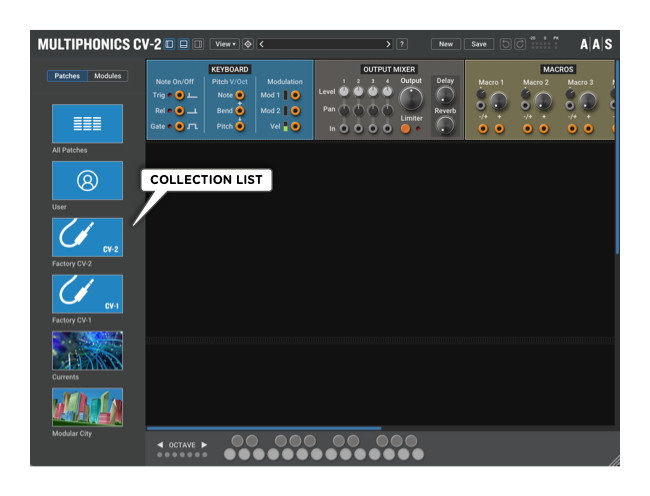Click the Macro 2 bipolar -/+ output jack

pos(528,129)
